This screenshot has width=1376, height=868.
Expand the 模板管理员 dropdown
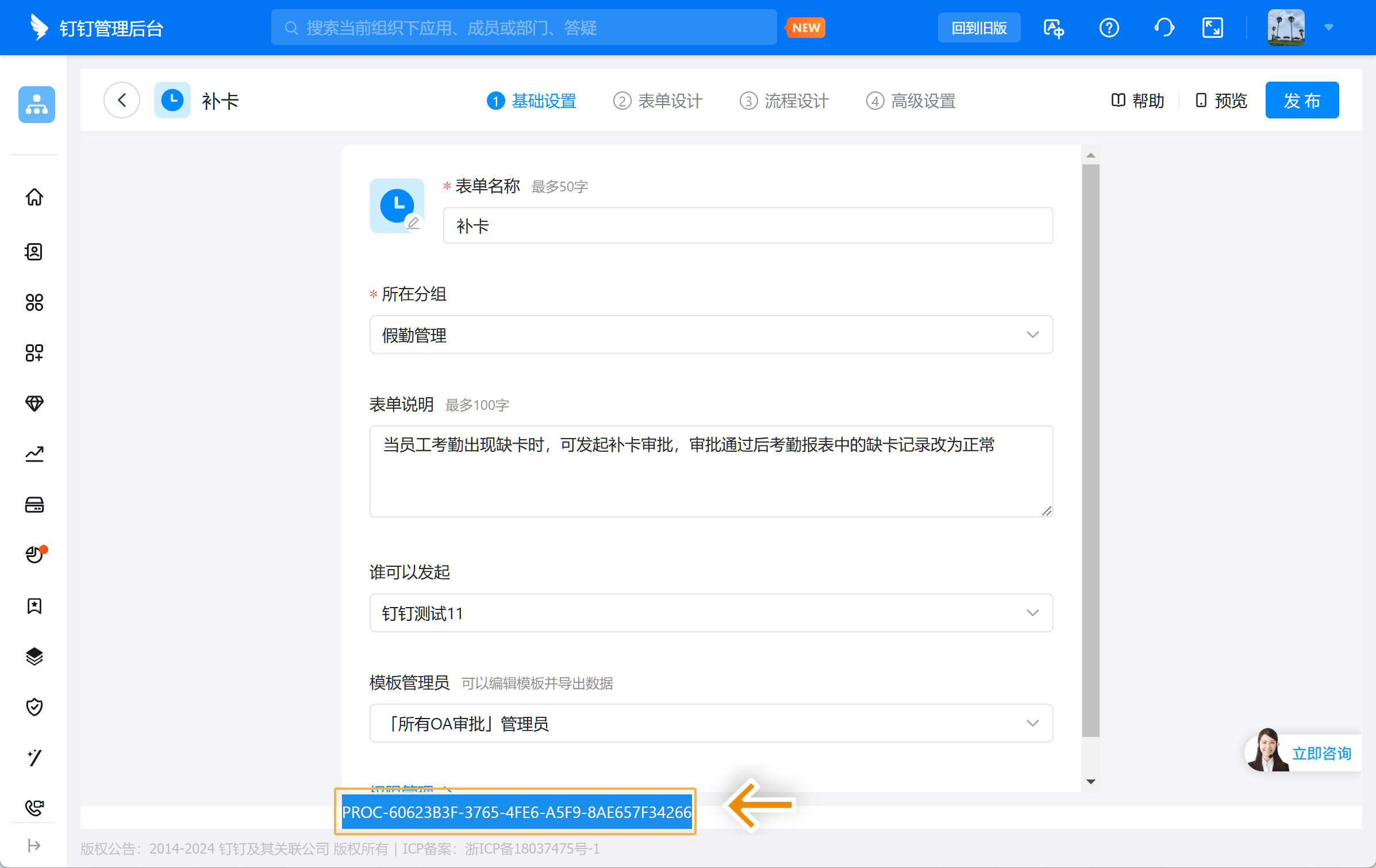pyautogui.click(x=711, y=723)
